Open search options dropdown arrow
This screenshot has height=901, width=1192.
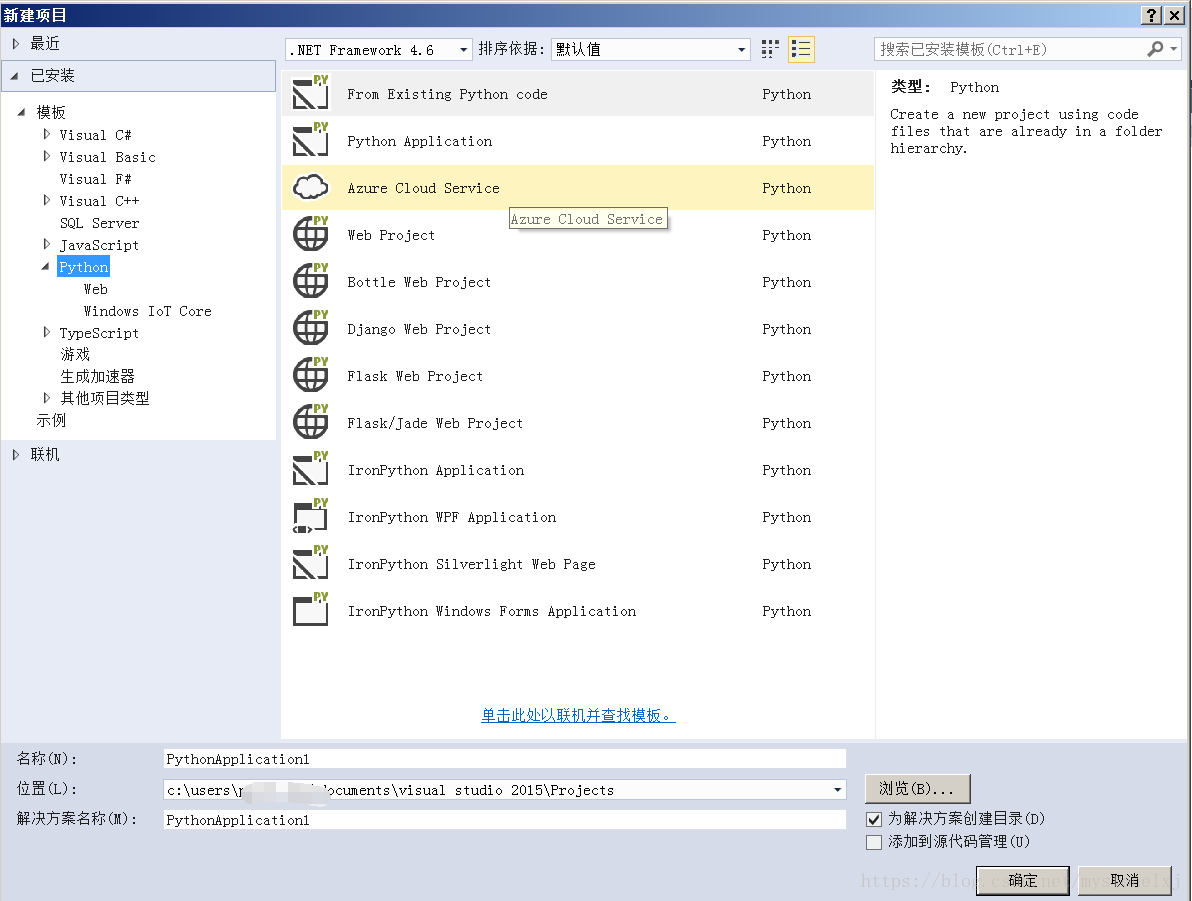1175,49
